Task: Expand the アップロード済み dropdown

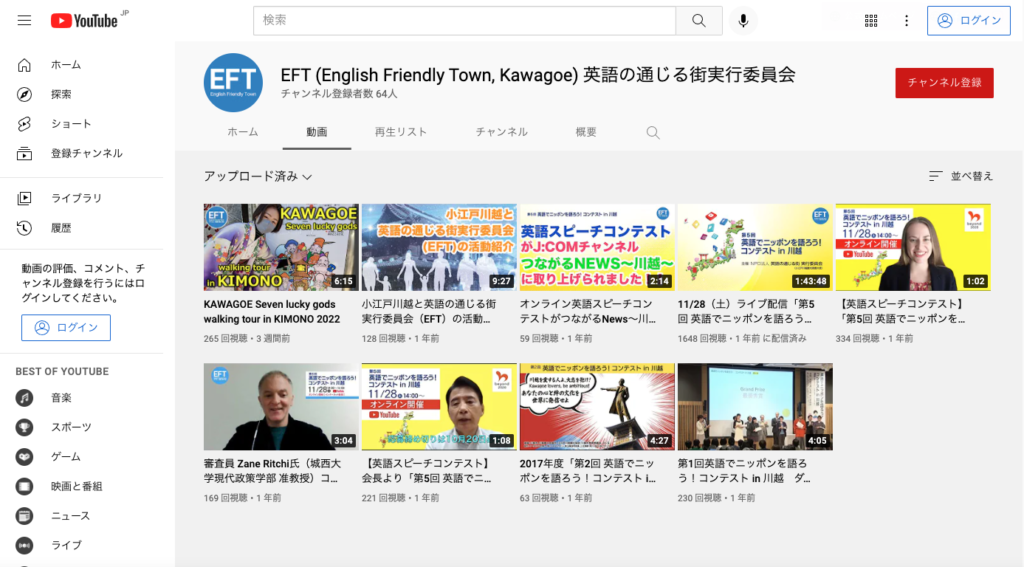Action: point(257,176)
